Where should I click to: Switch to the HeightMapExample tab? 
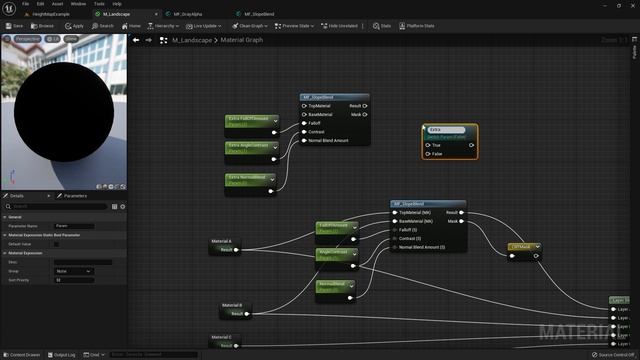pos(51,14)
